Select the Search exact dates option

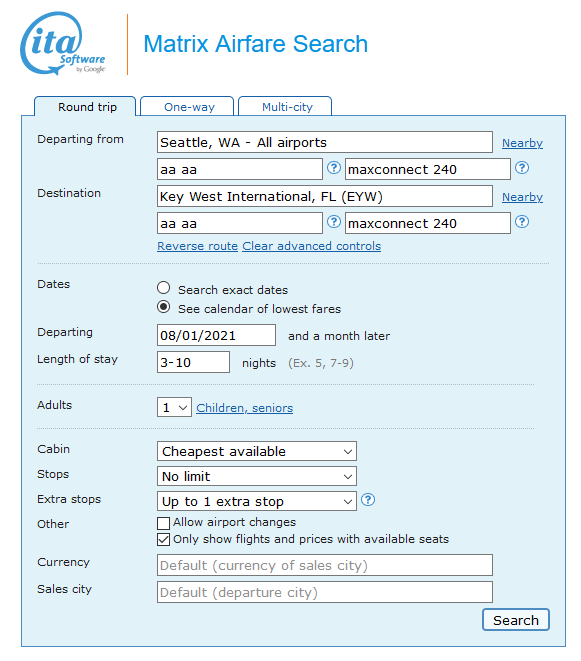[164, 288]
